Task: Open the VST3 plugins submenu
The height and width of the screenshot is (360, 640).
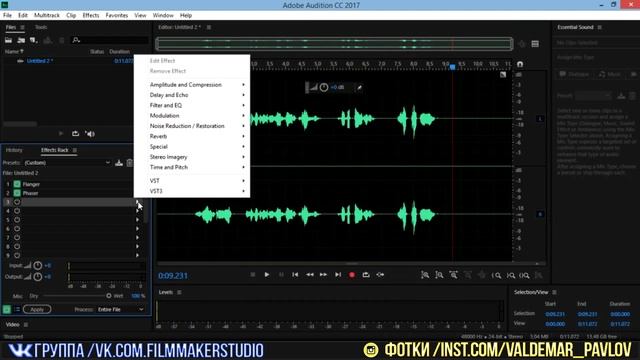Action: pyautogui.click(x=192, y=191)
